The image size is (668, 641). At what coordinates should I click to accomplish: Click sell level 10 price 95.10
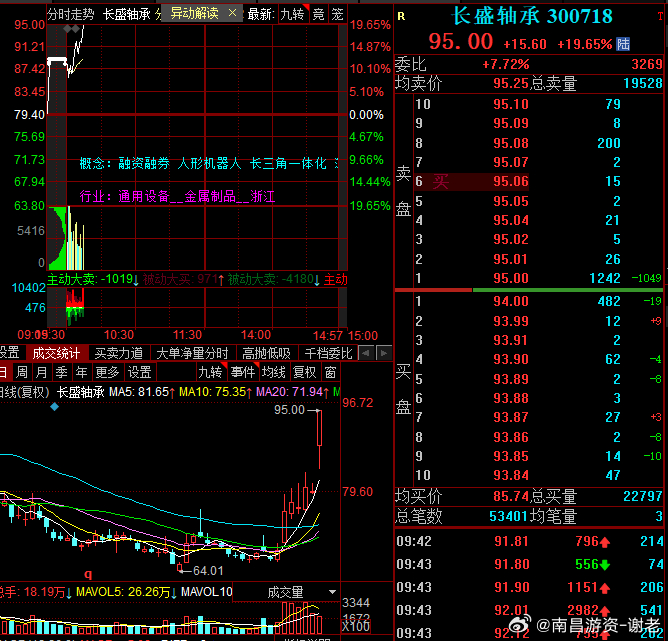(511, 104)
